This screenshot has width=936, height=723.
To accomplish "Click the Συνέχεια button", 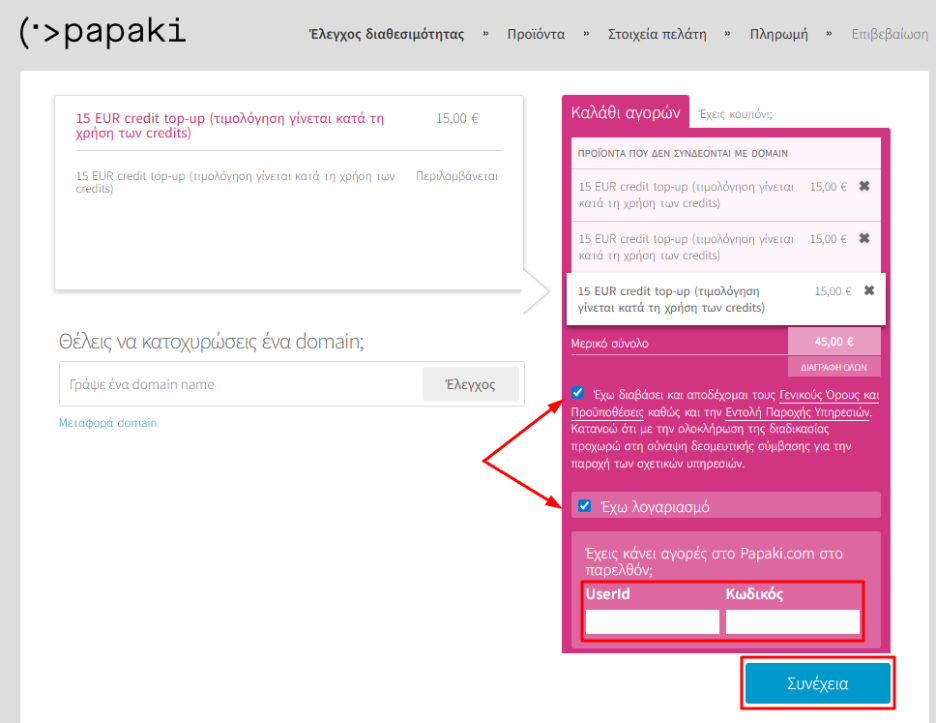I will [817, 683].
